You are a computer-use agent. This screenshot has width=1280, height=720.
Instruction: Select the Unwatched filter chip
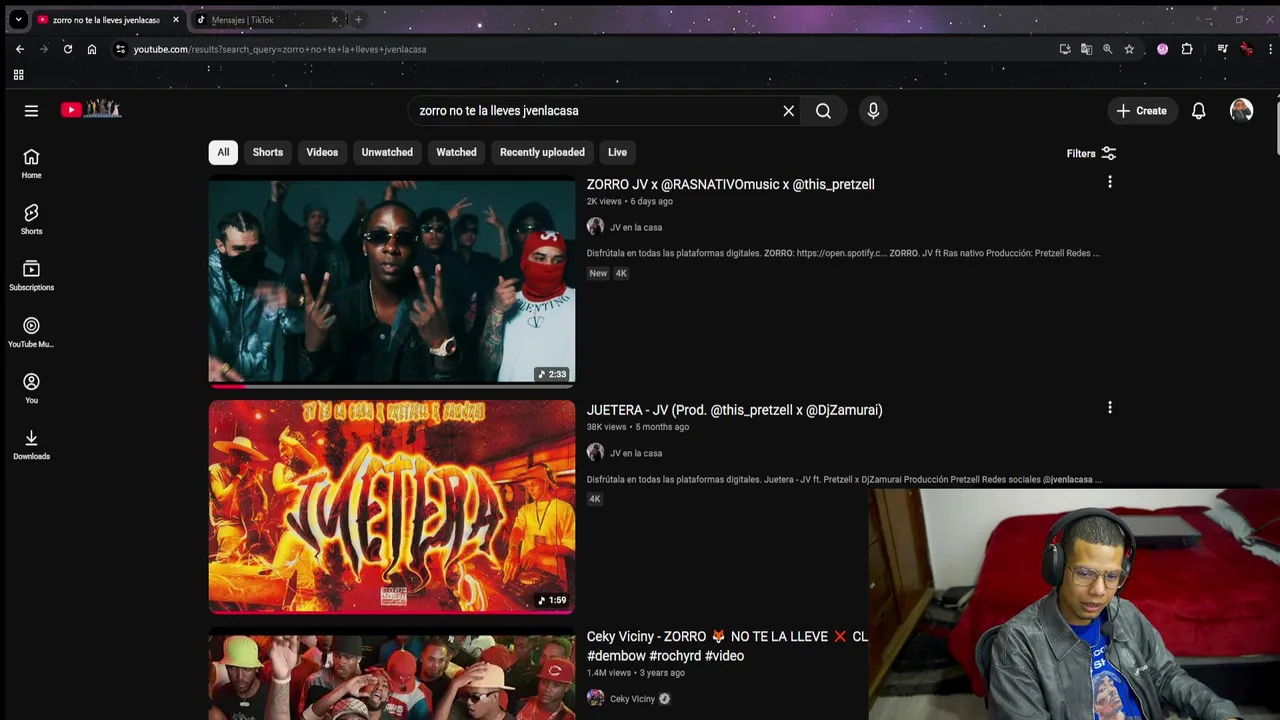(x=387, y=152)
